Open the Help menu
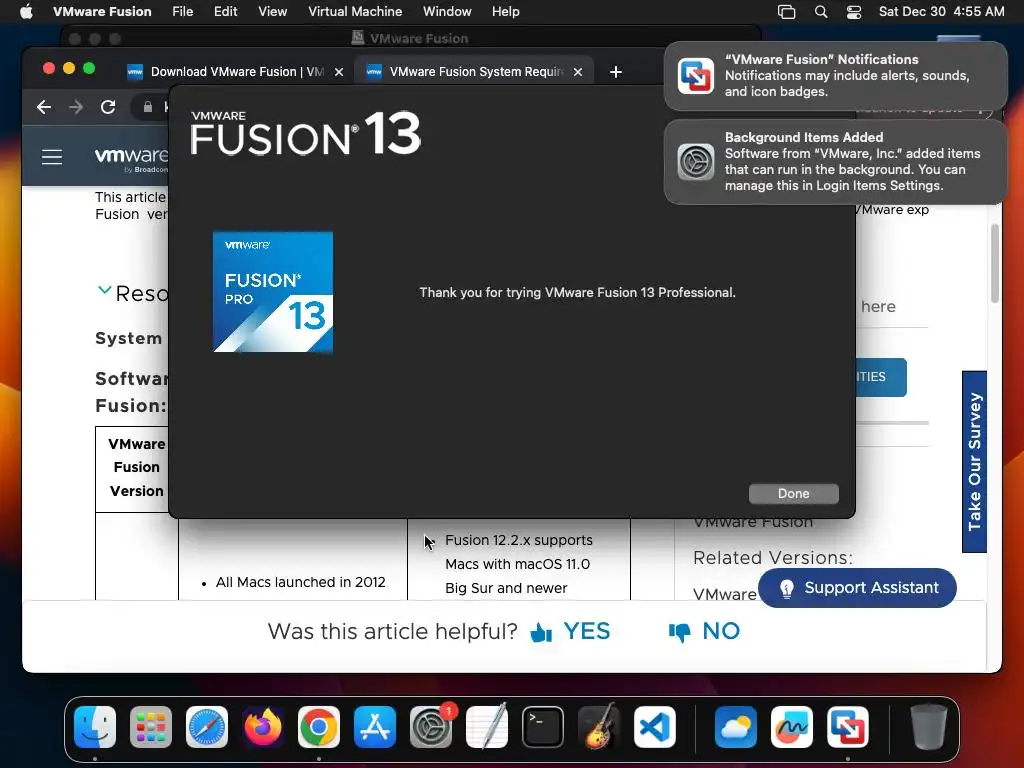 click(505, 12)
